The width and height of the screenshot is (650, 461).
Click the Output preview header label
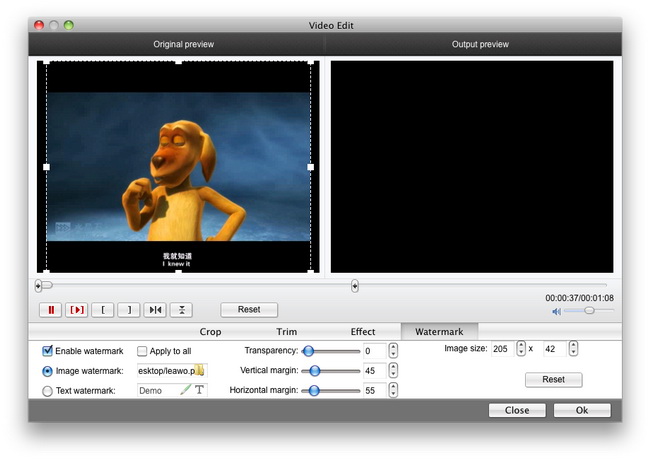coord(480,44)
